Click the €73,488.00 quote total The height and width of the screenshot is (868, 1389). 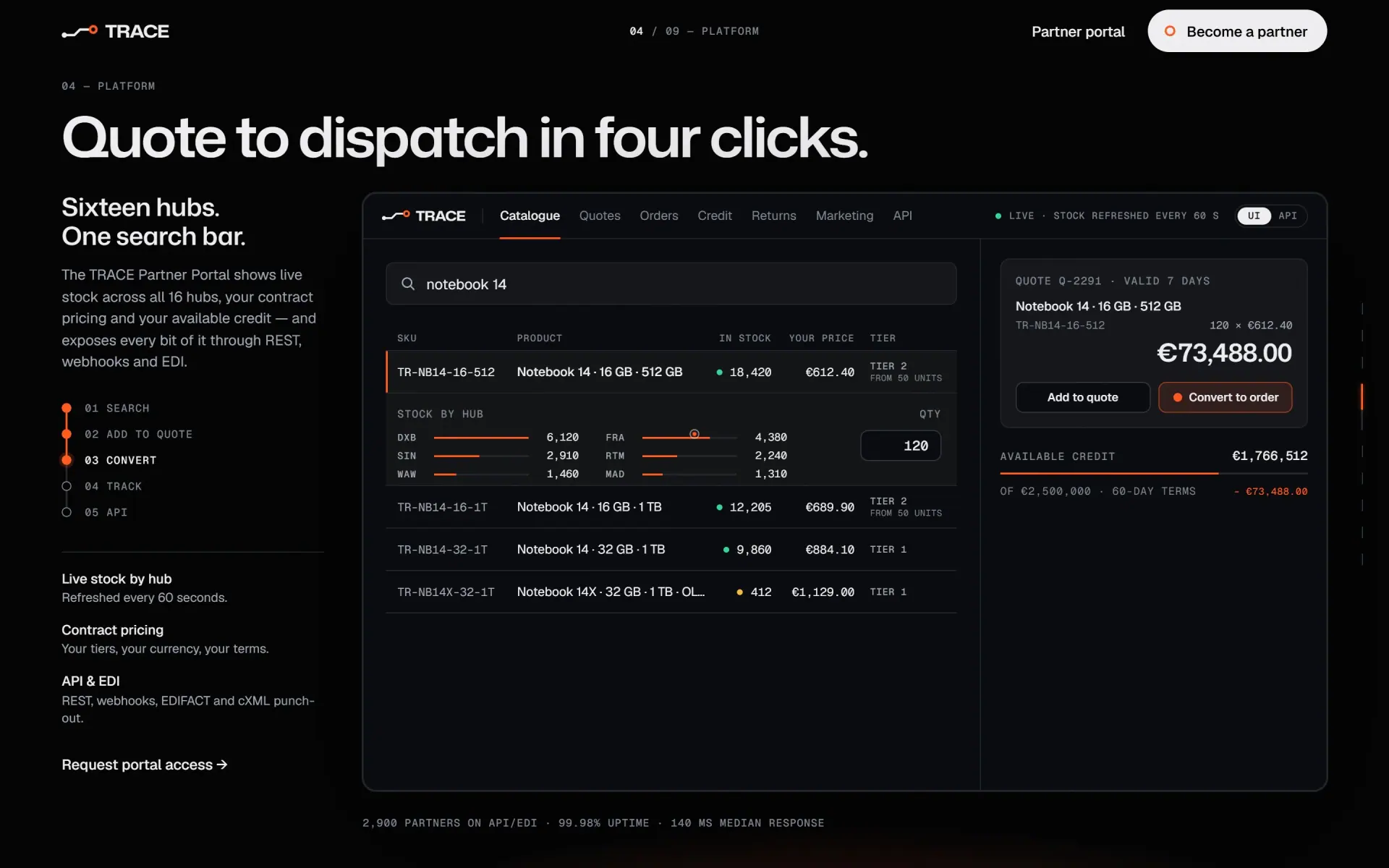[1224, 353]
